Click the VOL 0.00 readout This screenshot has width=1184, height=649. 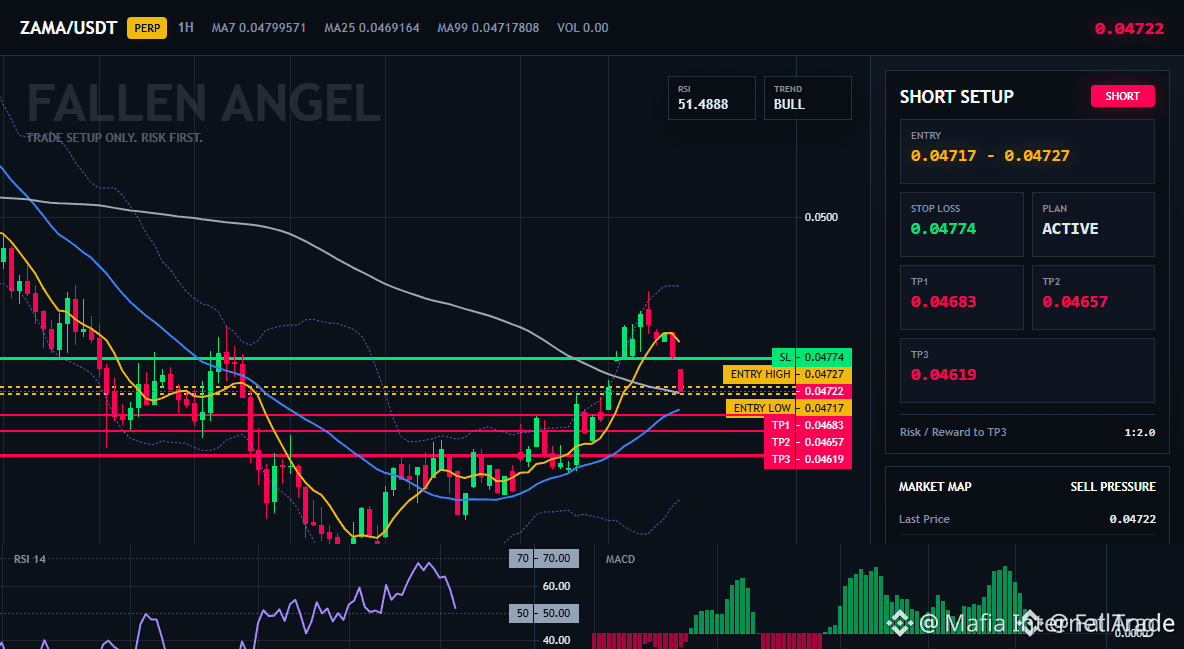(582, 27)
